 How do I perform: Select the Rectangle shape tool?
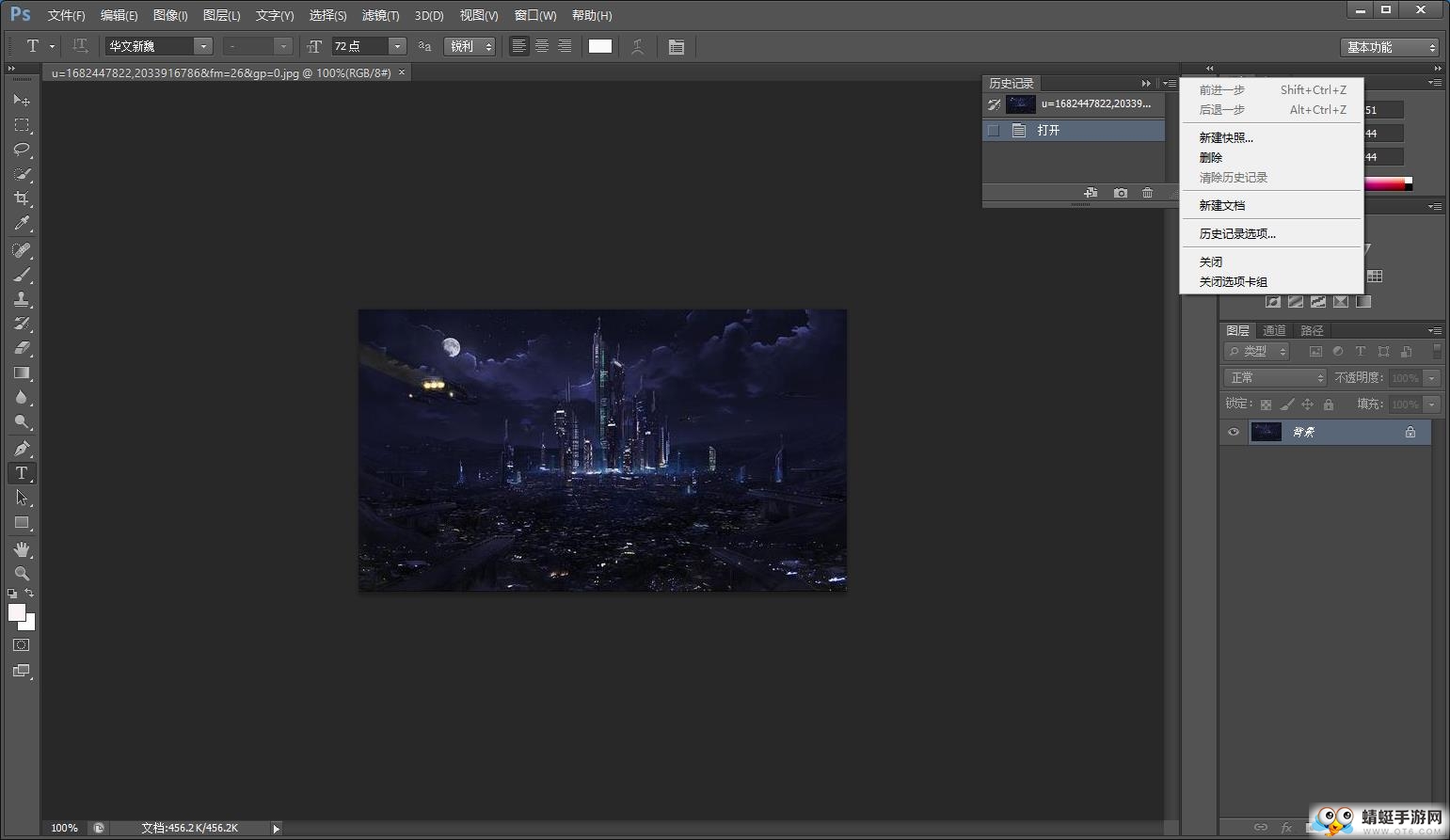coord(22,522)
